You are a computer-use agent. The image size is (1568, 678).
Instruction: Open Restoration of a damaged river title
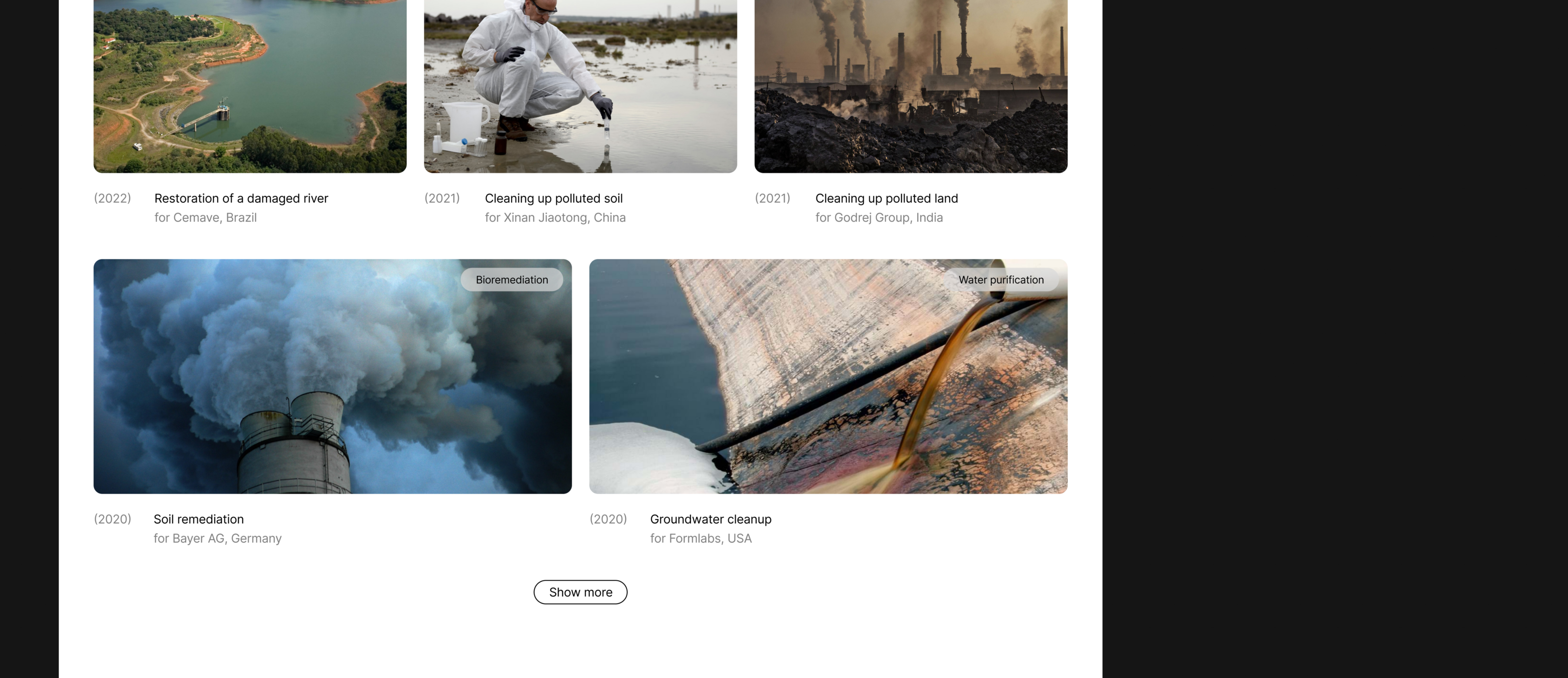241,198
